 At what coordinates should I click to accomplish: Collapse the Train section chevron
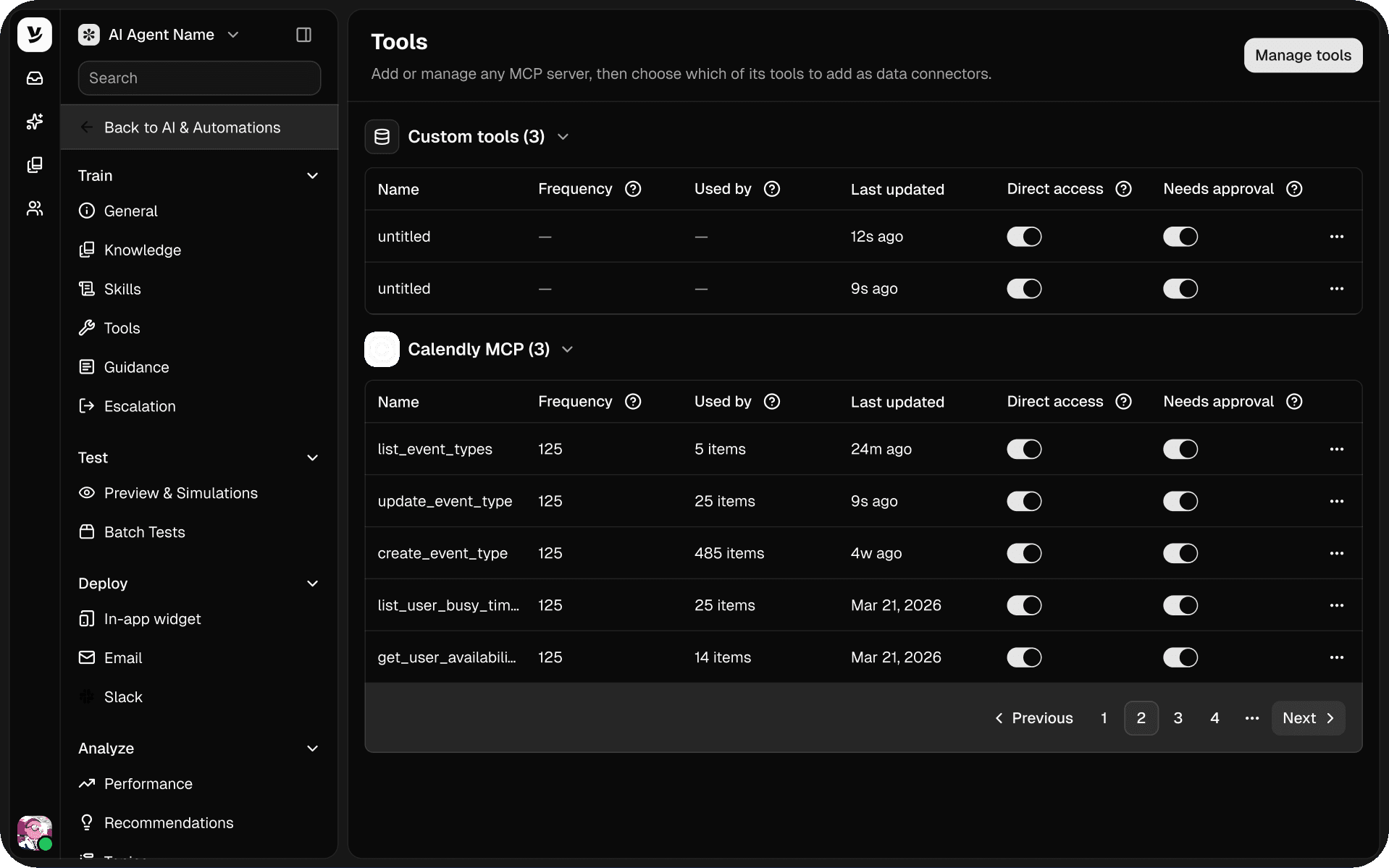[x=313, y=176]
